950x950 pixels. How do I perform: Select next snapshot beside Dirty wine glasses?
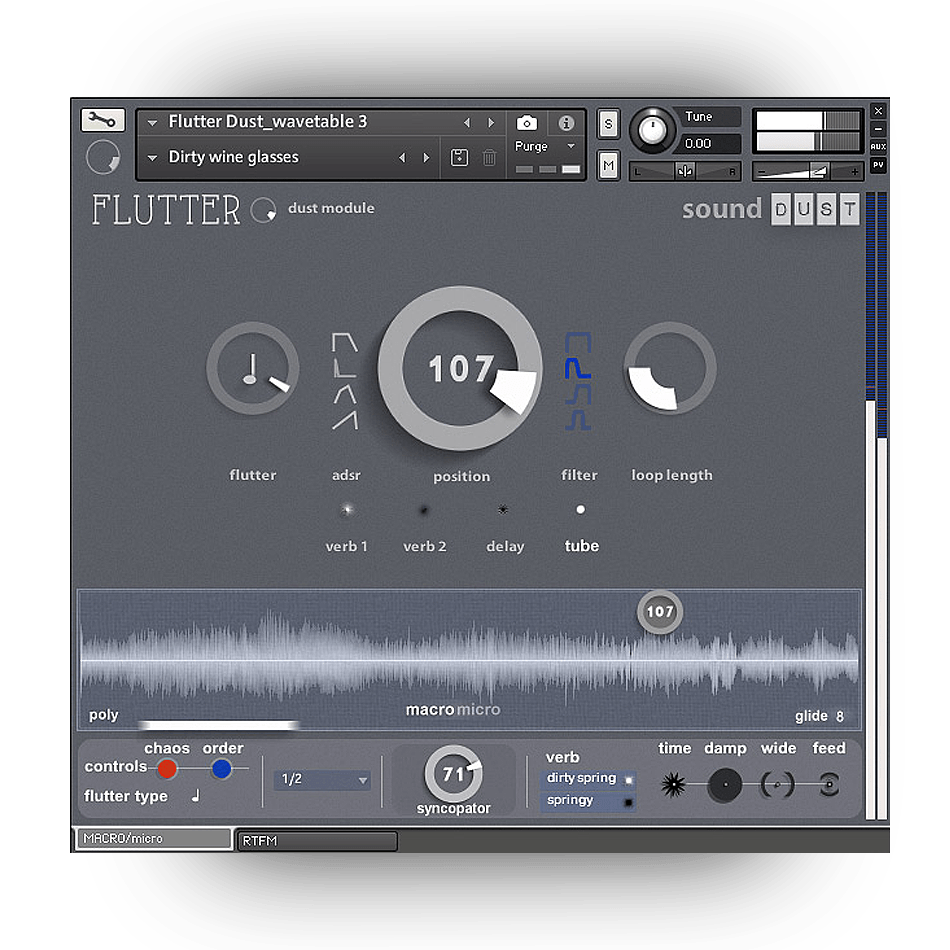coord(427,158)
